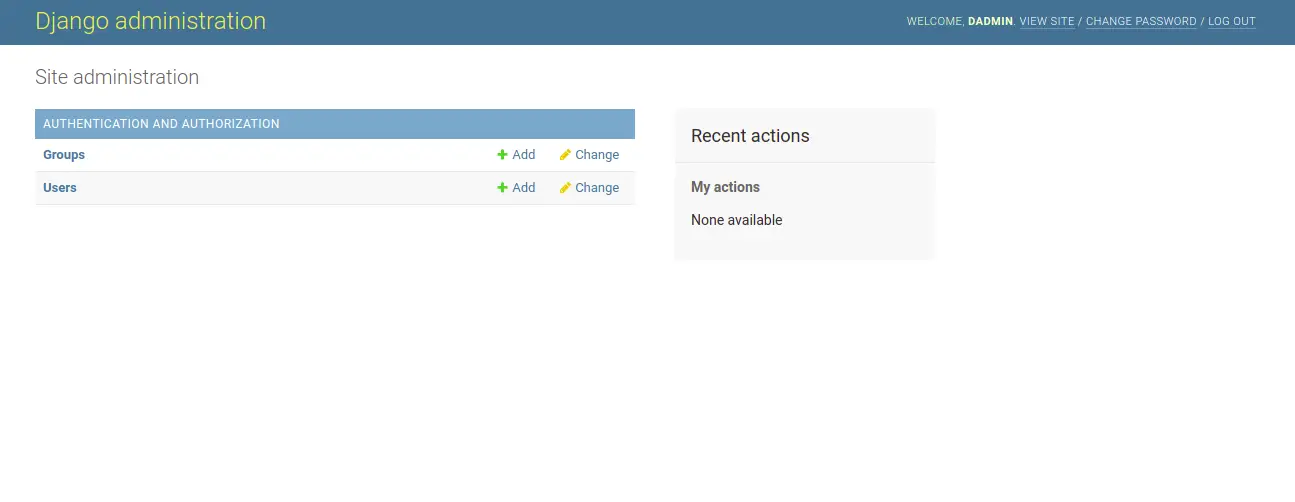Open the Groups model link
This screenshot has height=502, width=1295.
[64, 155]
